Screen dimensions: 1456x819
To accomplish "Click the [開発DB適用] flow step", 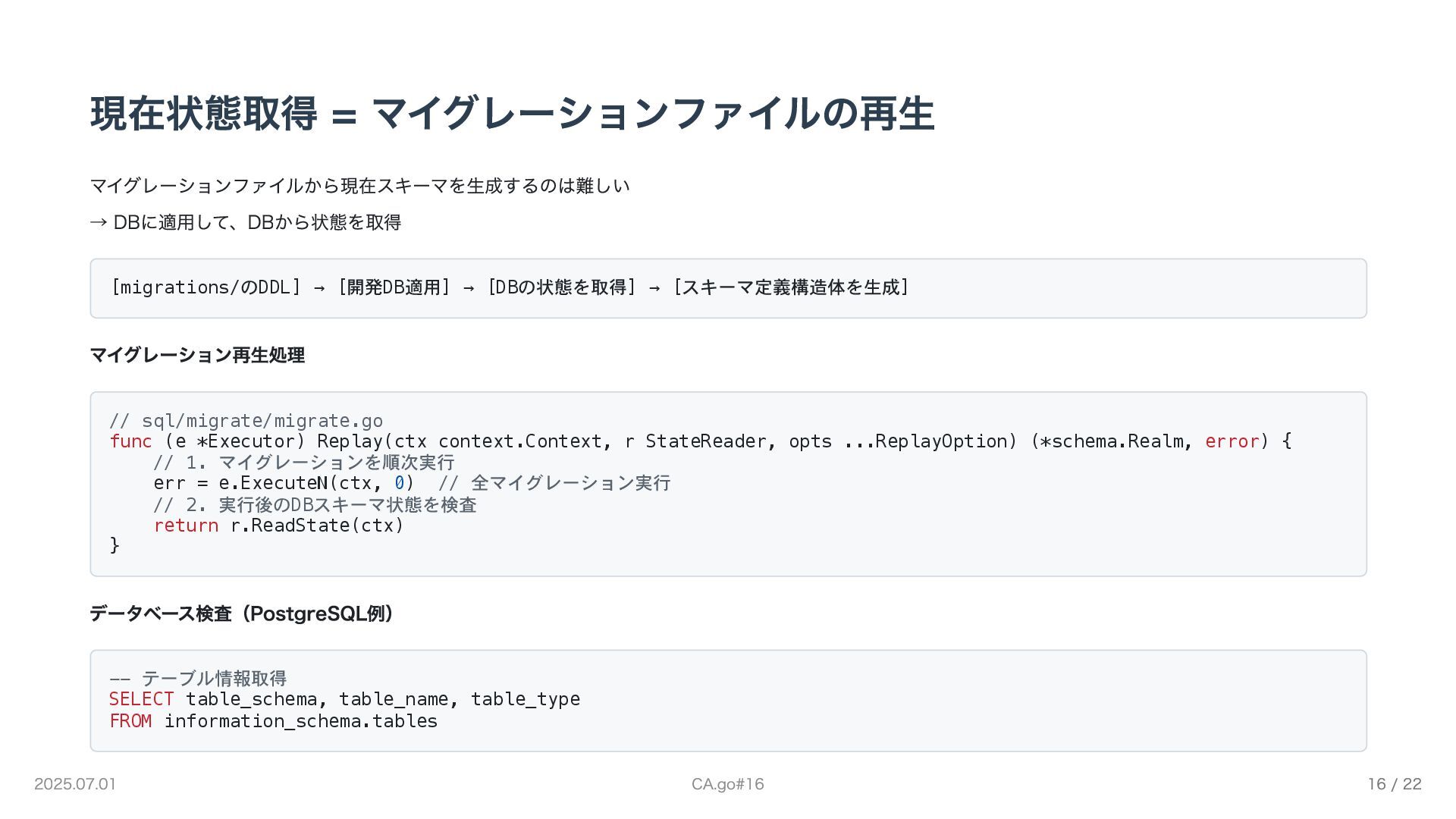I will pos(394,287).
